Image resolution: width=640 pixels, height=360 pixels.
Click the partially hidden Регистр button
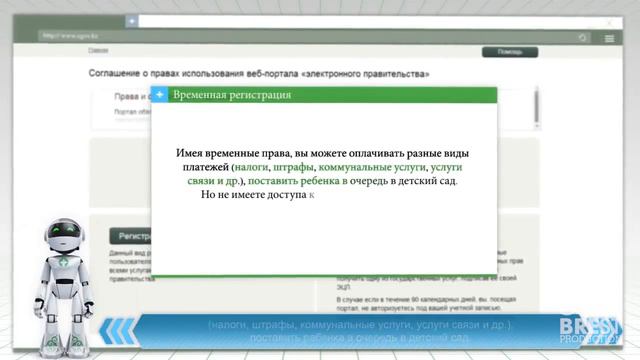point(130,236)
